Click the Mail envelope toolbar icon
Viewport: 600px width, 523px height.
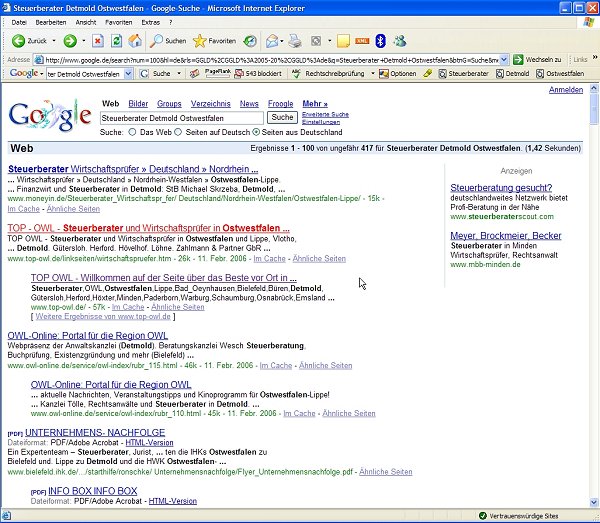(272, 41)
